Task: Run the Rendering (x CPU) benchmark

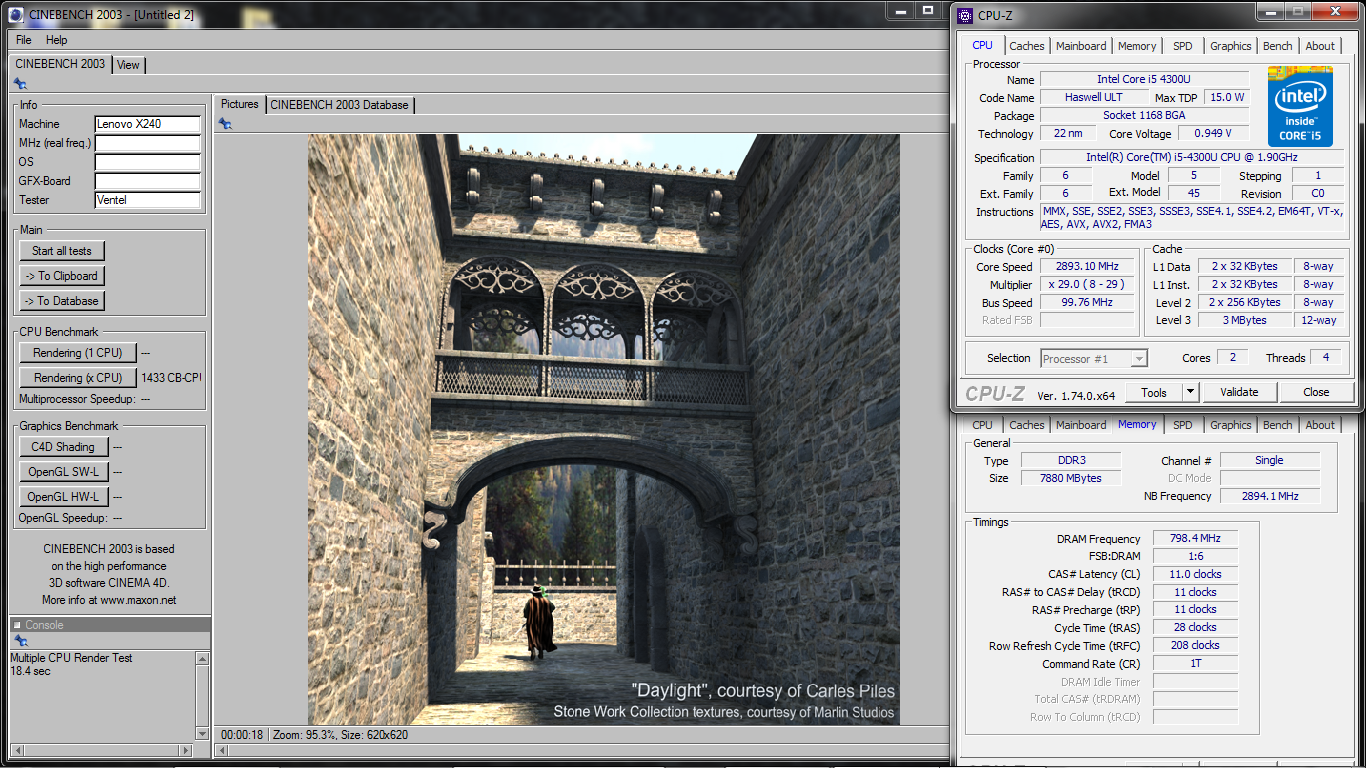Action: pyautogui.click(x=78, y=378)
